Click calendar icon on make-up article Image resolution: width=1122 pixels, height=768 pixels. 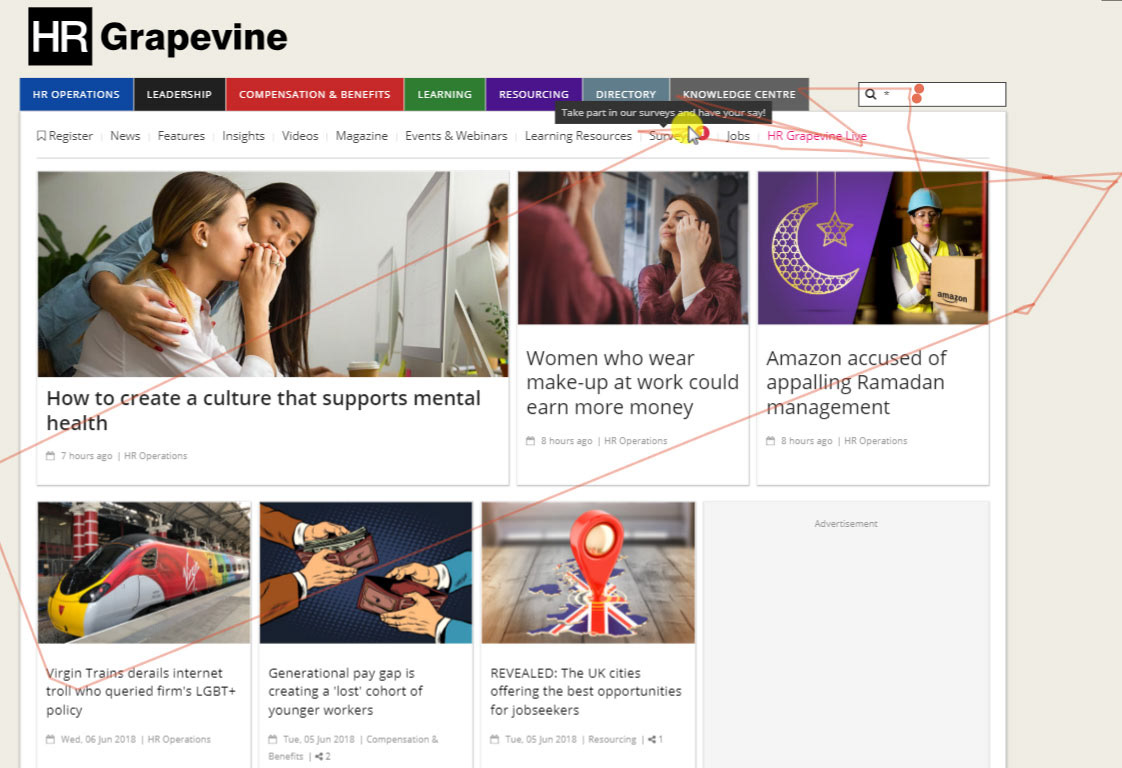point(530,441)
